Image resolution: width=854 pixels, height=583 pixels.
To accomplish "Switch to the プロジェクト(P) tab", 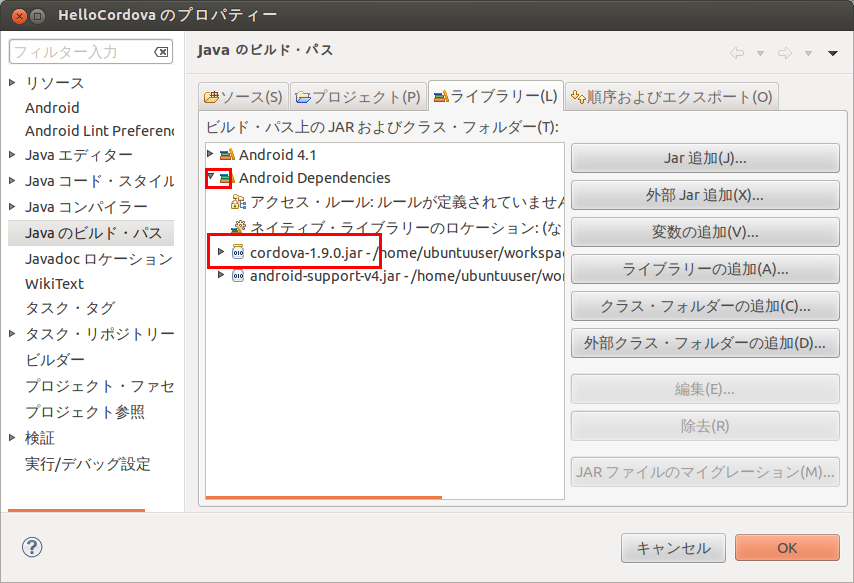I will 358,97.
